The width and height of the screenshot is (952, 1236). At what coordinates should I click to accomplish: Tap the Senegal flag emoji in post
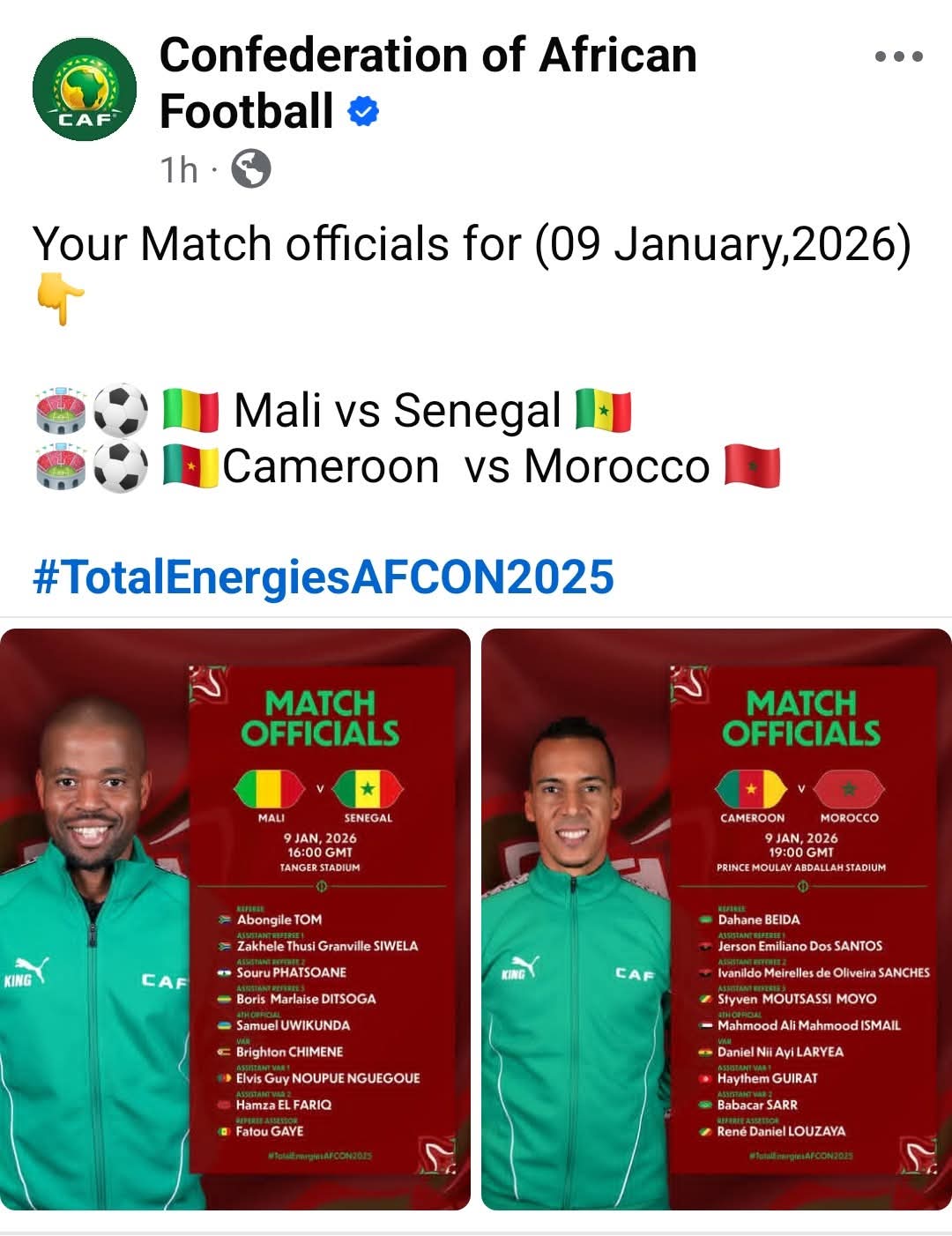(x=603, y=412)
